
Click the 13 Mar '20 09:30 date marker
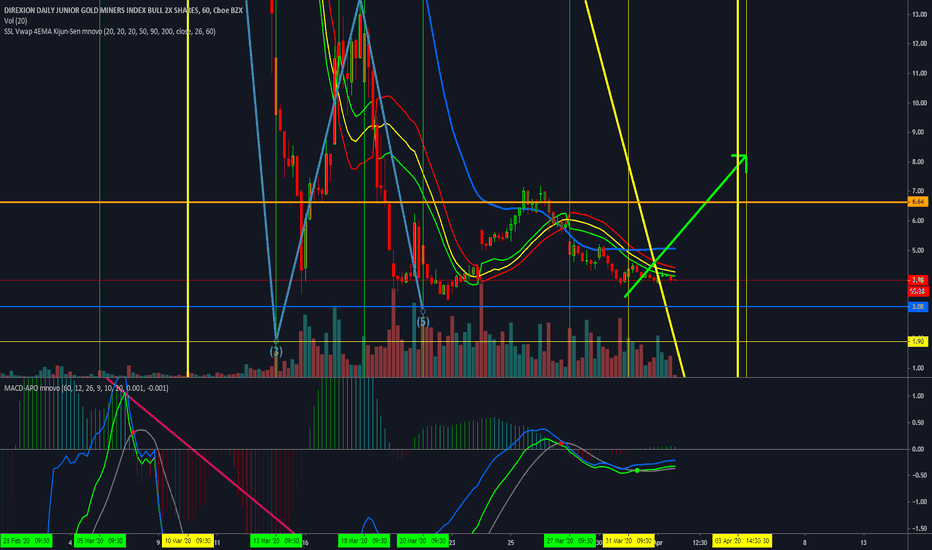[276, 541]
